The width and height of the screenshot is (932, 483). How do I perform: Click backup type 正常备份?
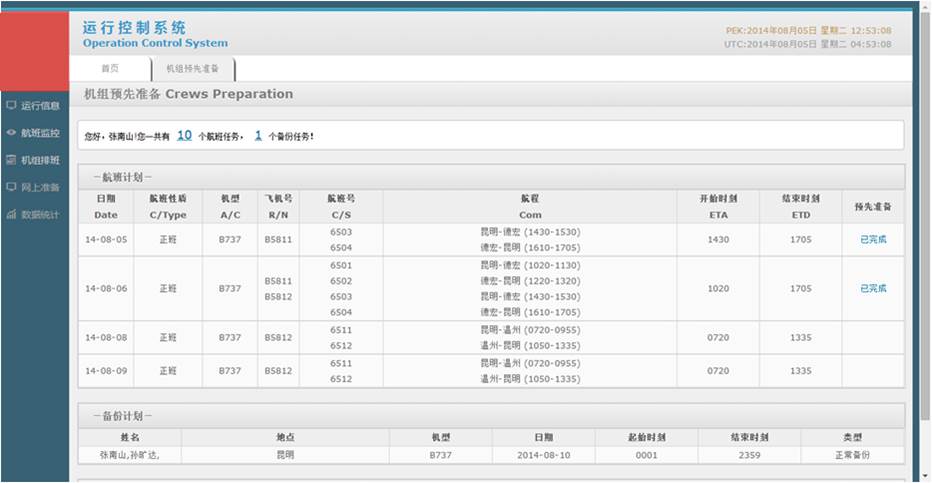[852, 455]
